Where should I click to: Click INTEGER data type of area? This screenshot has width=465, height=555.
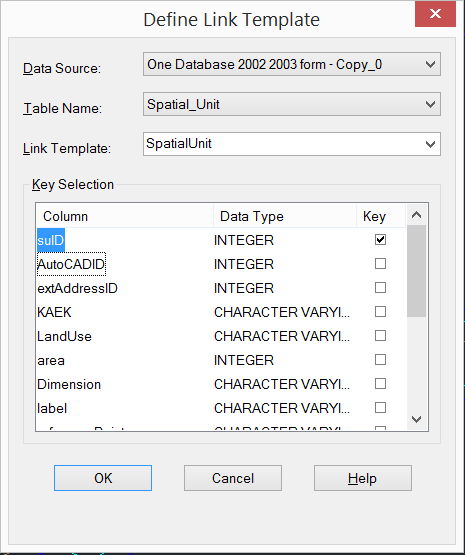[244, 360]
